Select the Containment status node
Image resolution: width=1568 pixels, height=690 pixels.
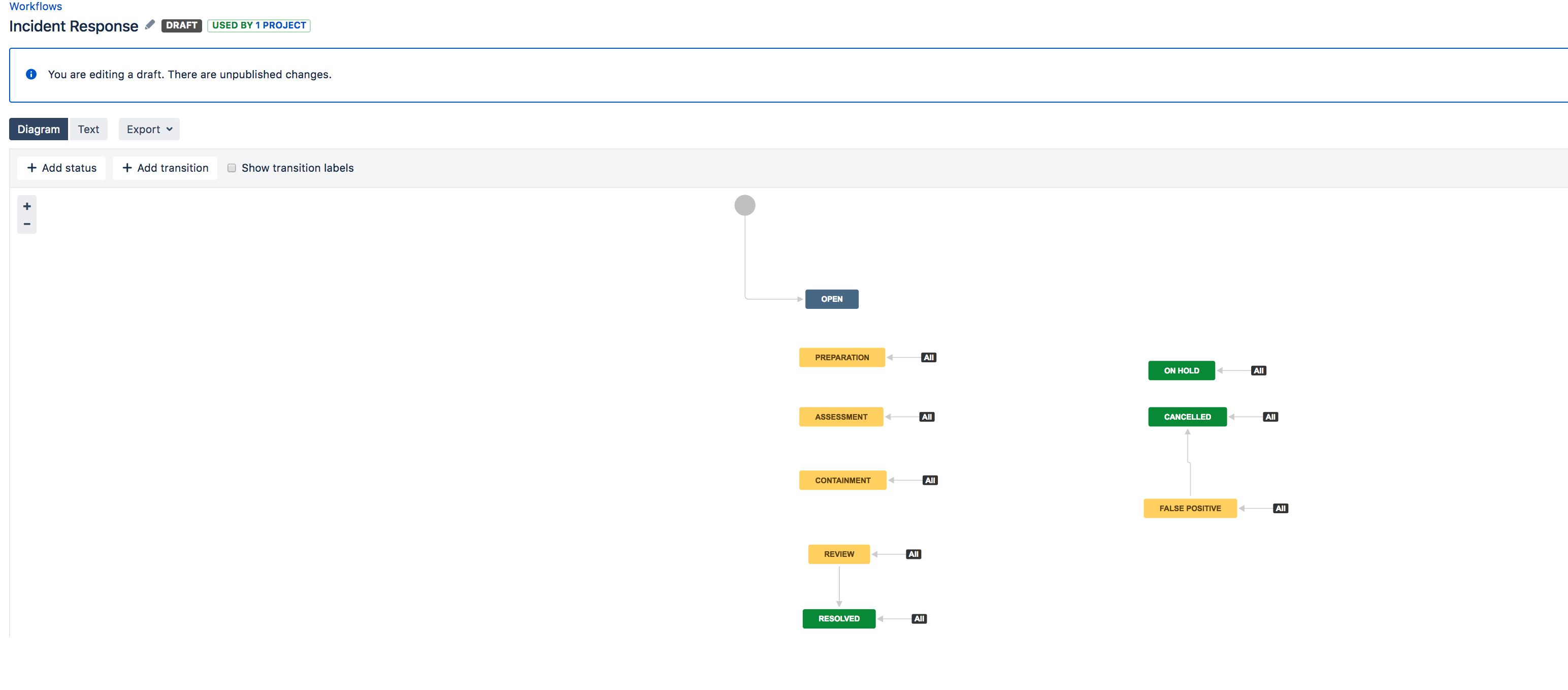point(842,480)
